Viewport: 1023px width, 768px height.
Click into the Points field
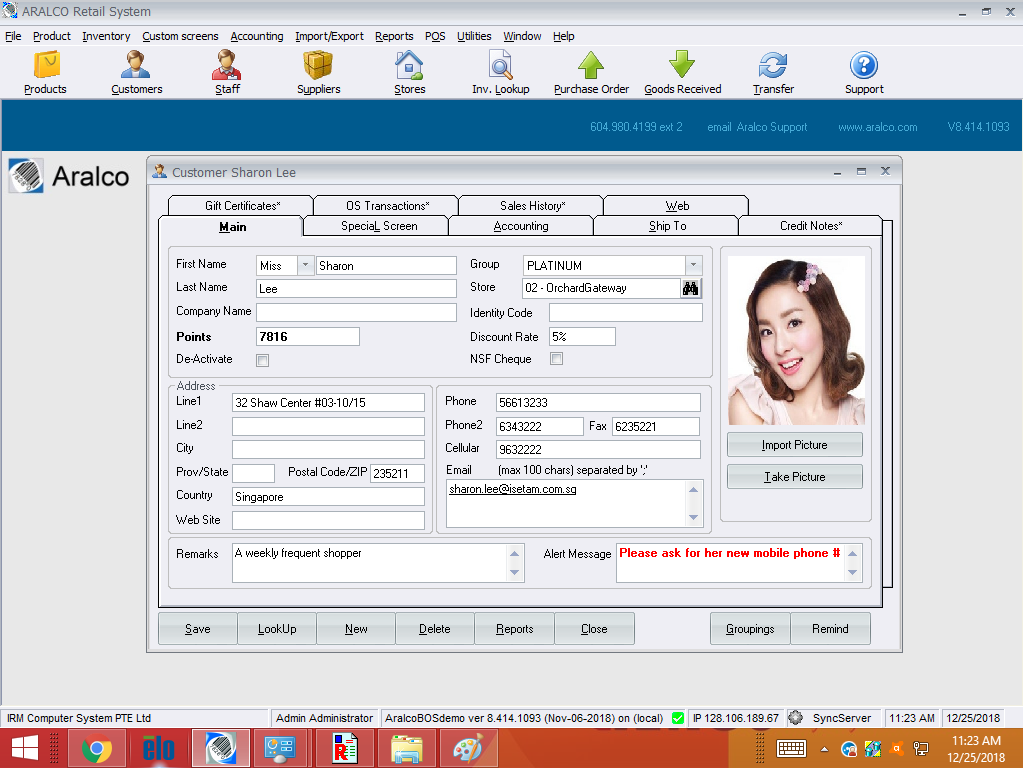click(308, 337)
